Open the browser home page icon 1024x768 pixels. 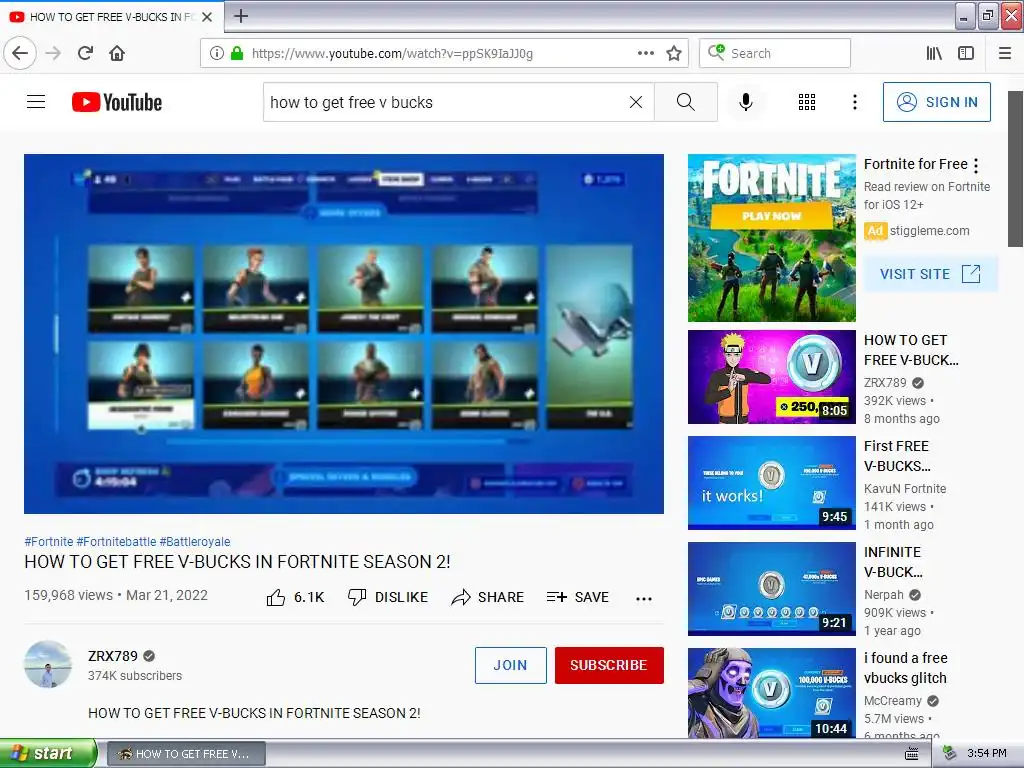(x=117, y=53)
